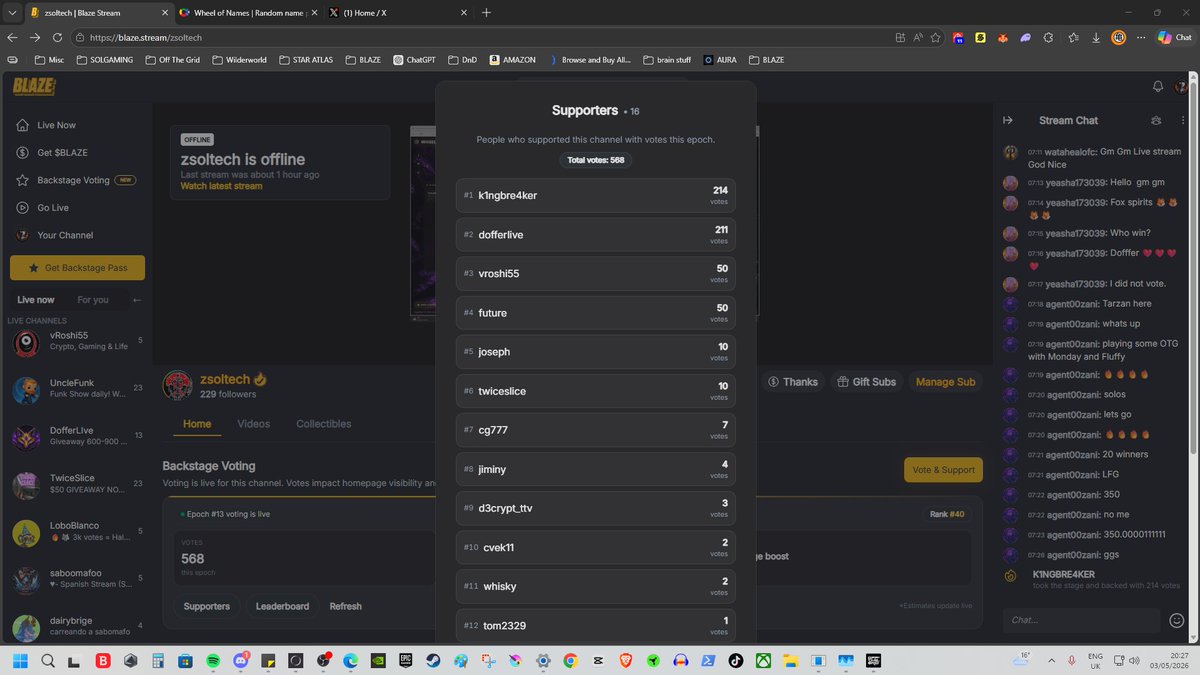This screenshot has height=675, width=1200.
Task: Collapse live channels list arrow
Action: point(137,300)
